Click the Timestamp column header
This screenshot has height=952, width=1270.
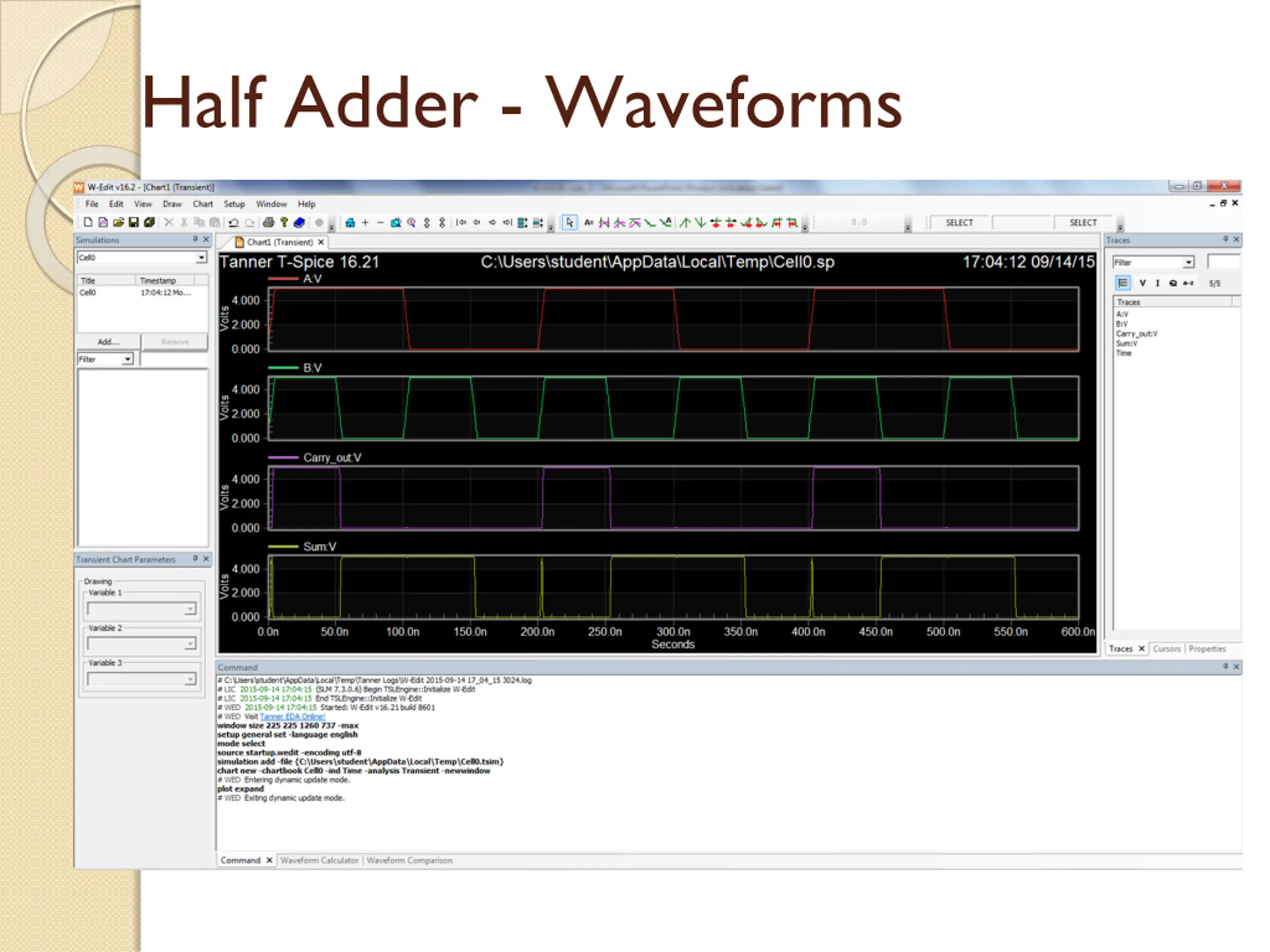click(165, 281)
